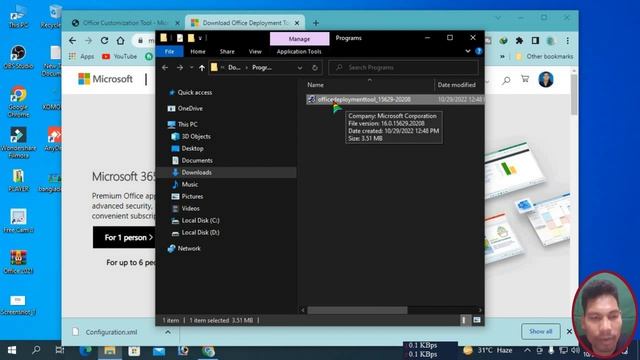Open the View ribbon tab
This screenshot has width=640, height=360.
(255, 51)
